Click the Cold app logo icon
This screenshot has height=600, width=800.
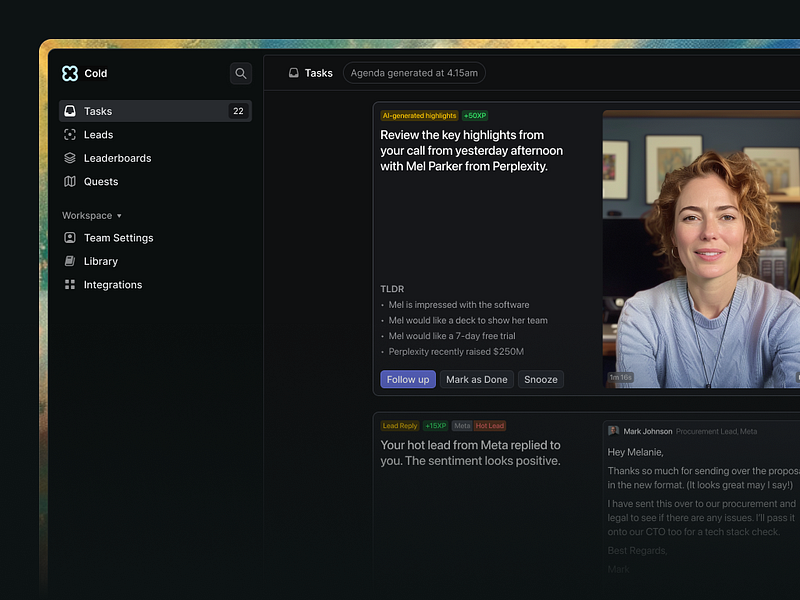click(x=70, y=73)
